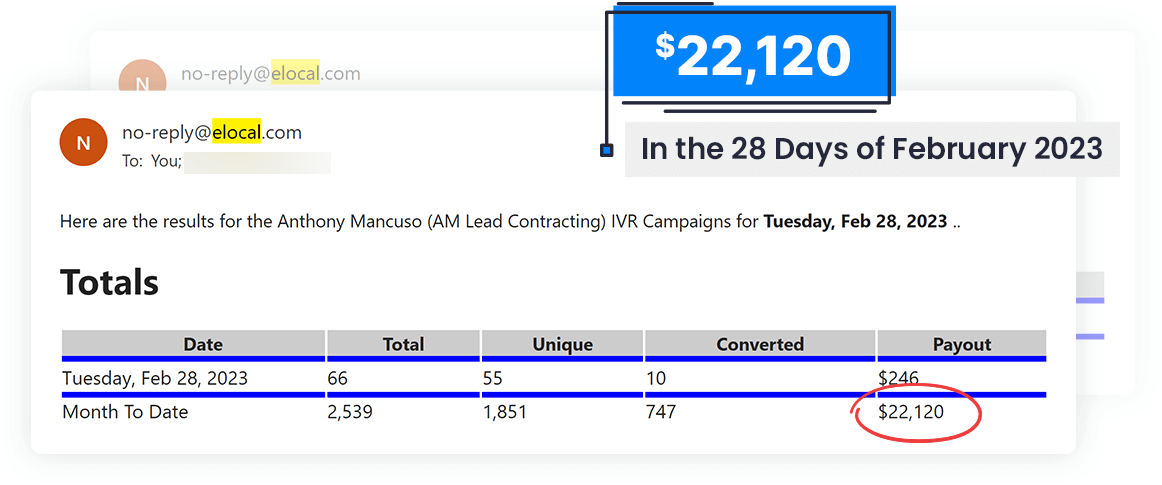Sort by the Total column header
This screenshot has height=485, width=1162.
point(403,344)
